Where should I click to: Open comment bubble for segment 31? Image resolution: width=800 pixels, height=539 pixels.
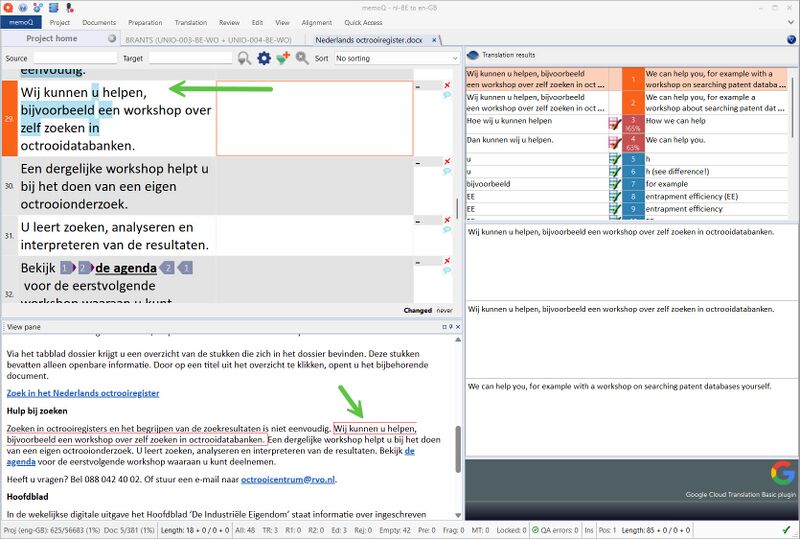click(x=447, y=230)
